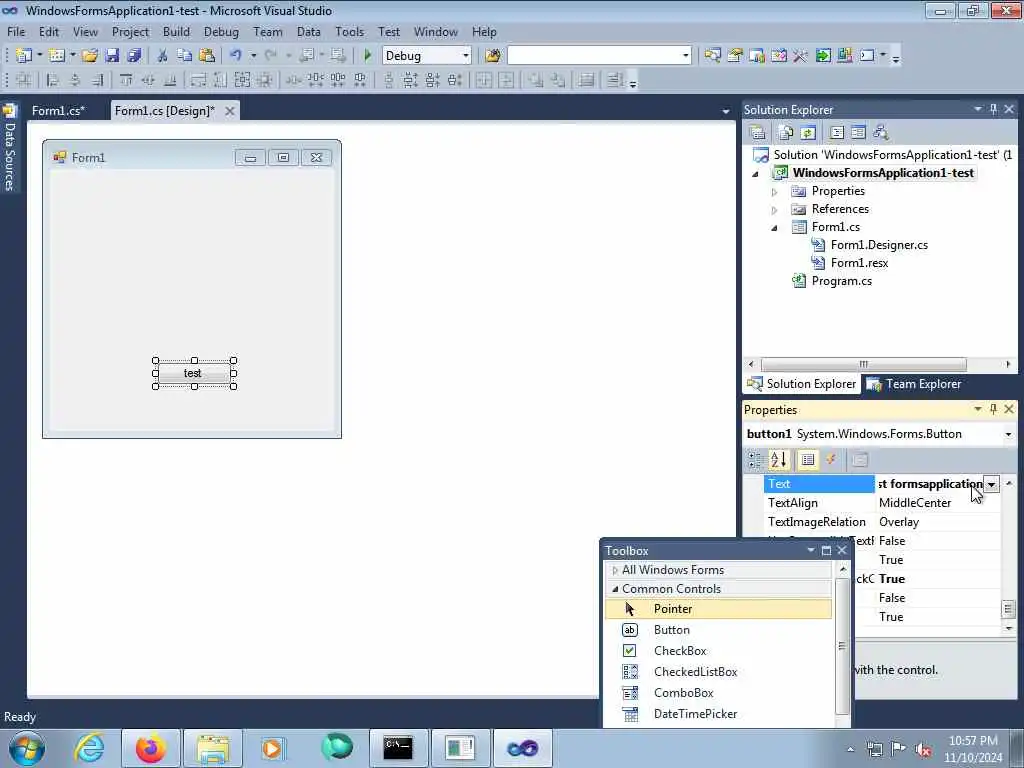This screenshot has width=1024, height=768.
Task: Click the Undo arrow icon
Action: click(236, 56)
